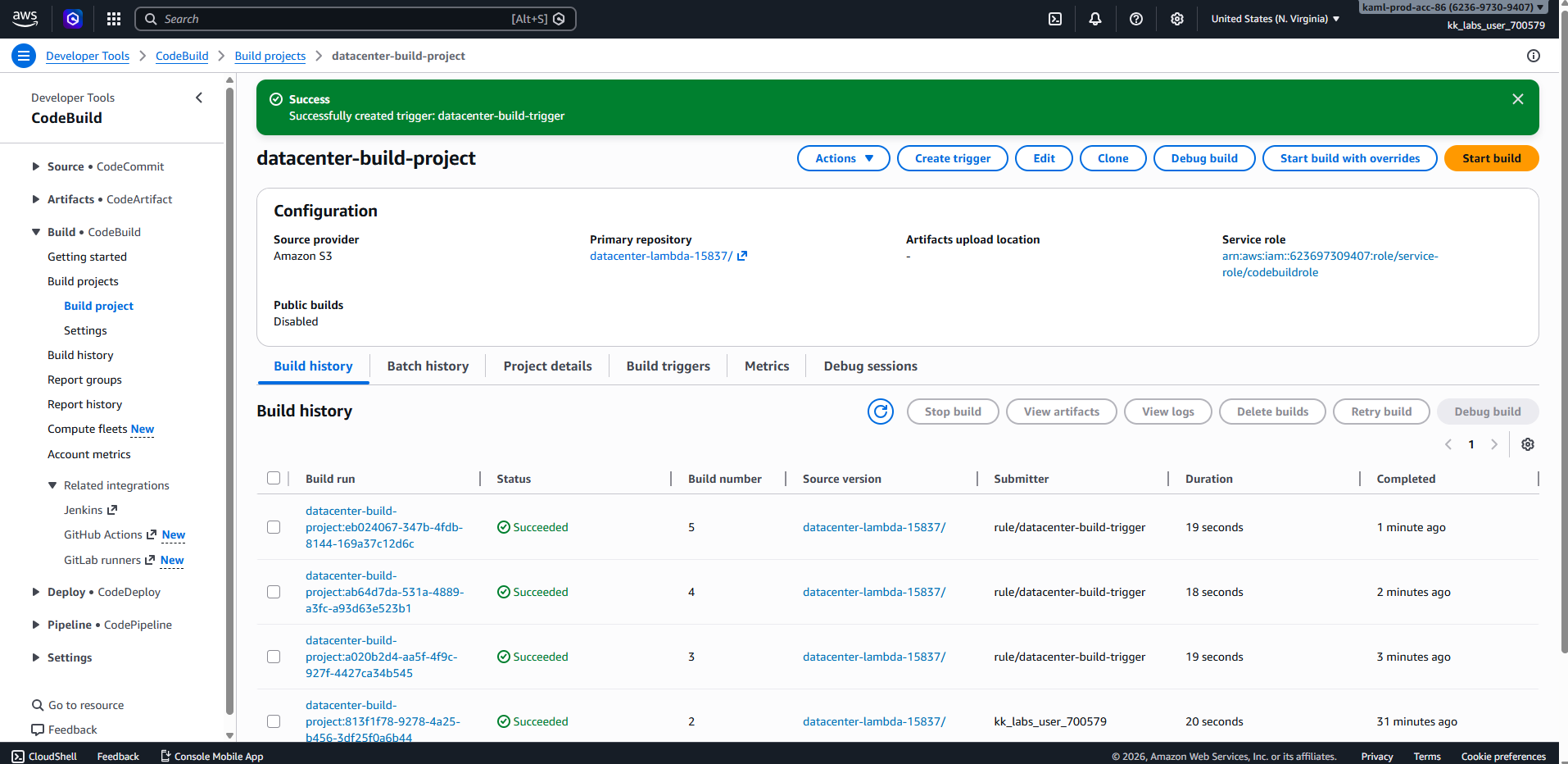Expand the Deploy CodeDeploy section
The image size is (1568, 764).
36,592
